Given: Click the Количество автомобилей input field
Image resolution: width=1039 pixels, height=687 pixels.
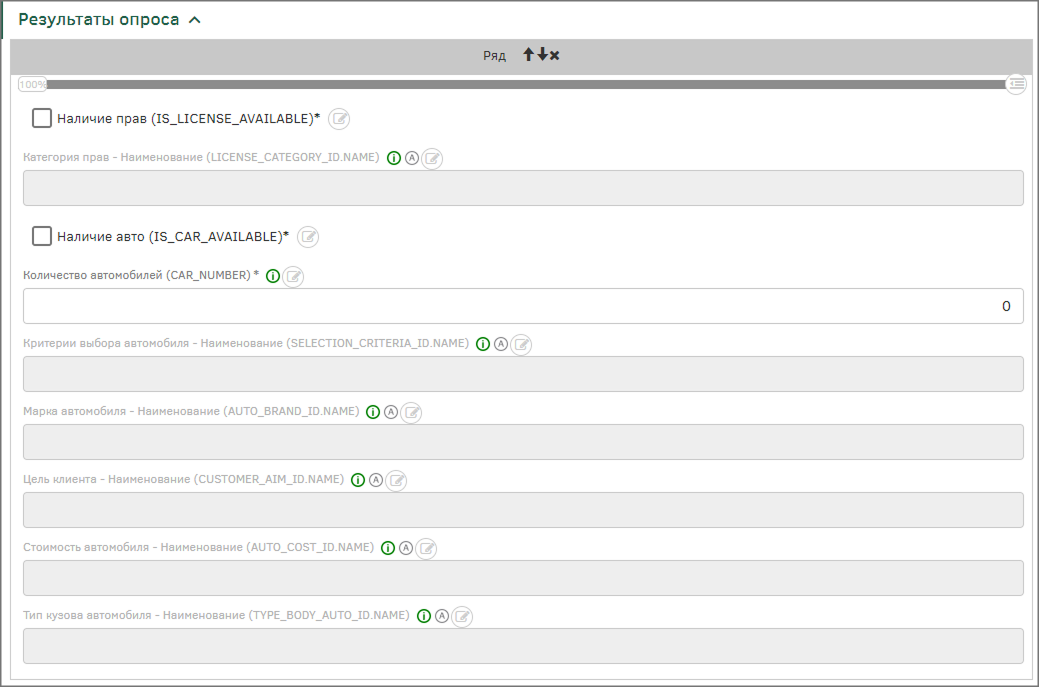Looking at the screenshot, I should pyautogui.click(x=522, y=306).
